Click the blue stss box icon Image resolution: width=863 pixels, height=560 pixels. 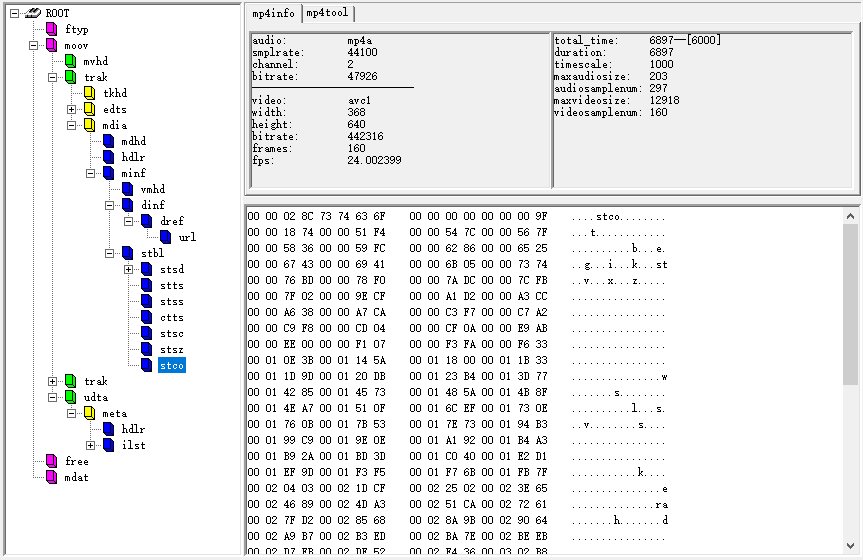click(146, 301)
